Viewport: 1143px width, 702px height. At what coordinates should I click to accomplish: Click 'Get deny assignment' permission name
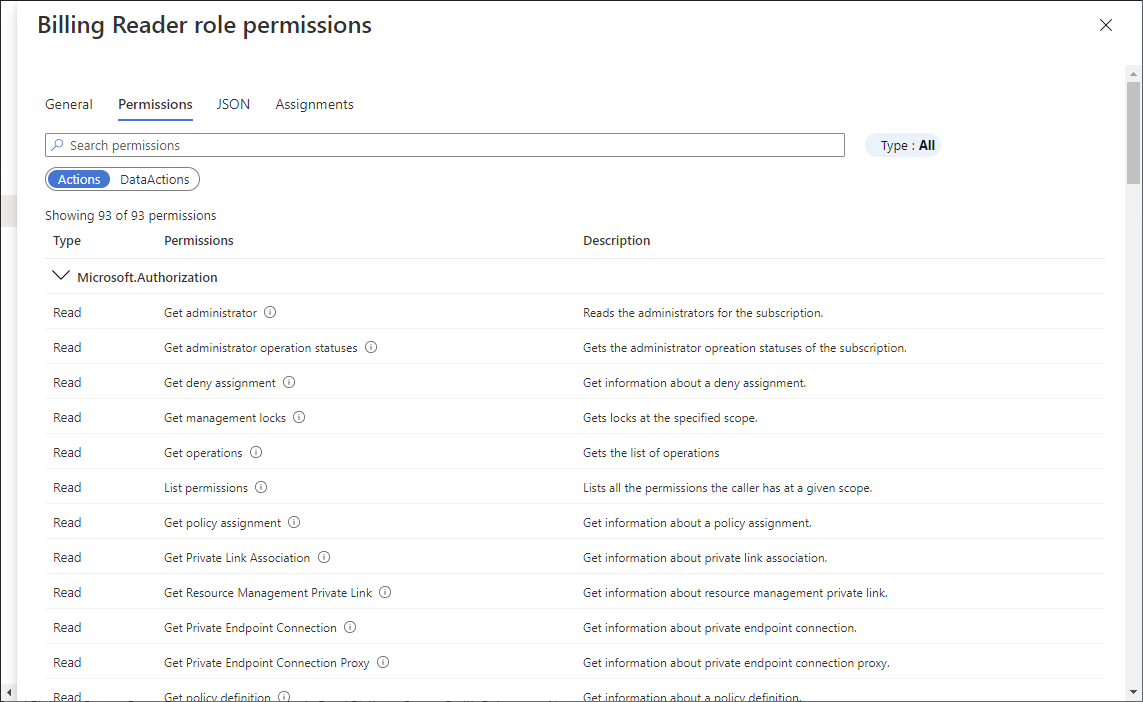[220, 383]
